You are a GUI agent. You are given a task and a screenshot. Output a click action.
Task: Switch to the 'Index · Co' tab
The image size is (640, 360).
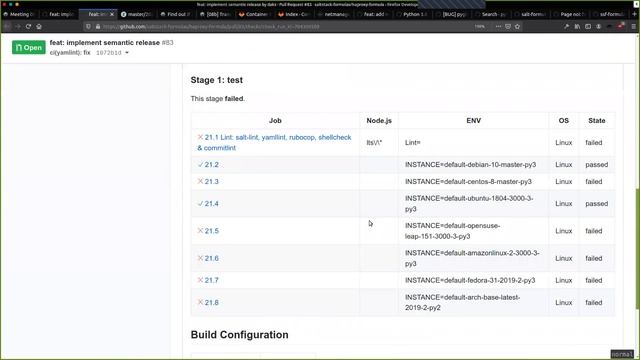[293, 14]
